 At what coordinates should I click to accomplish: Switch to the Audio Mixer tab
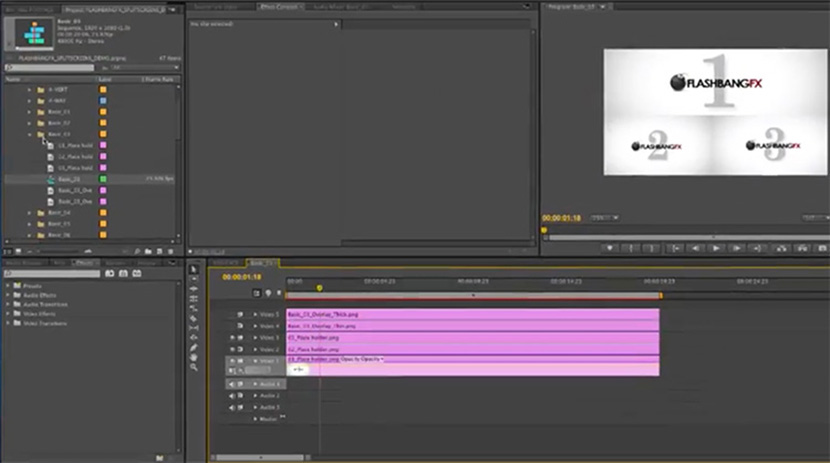tap(341, 7)
